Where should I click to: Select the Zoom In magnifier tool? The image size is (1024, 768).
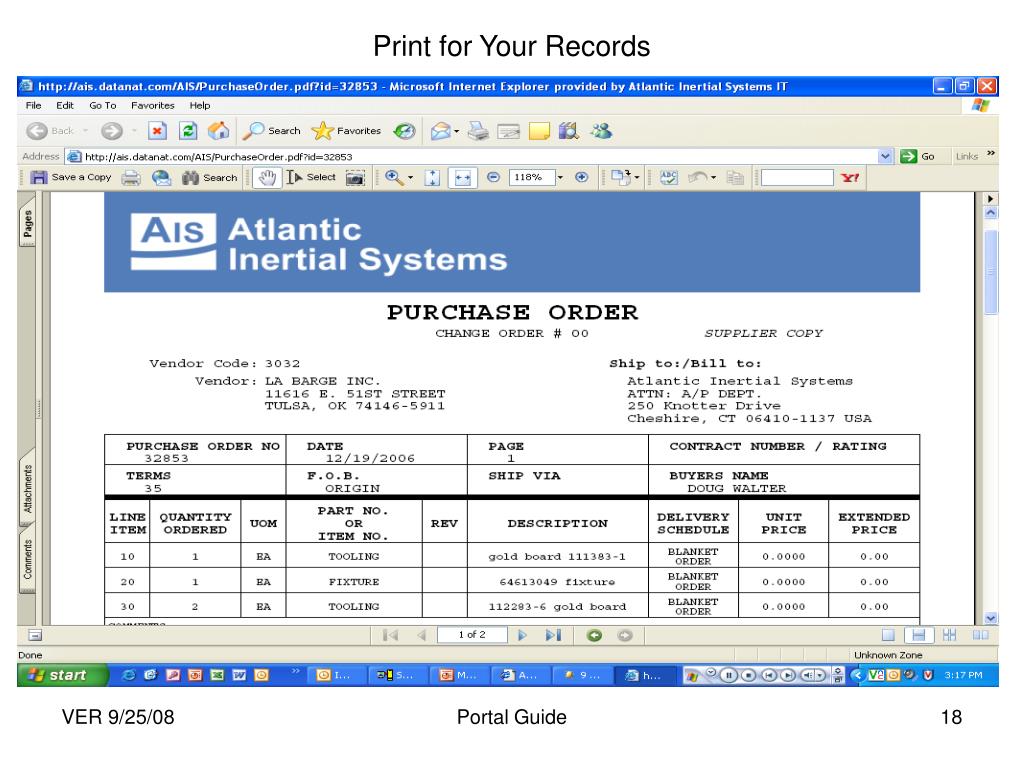[x=394, y=178]
